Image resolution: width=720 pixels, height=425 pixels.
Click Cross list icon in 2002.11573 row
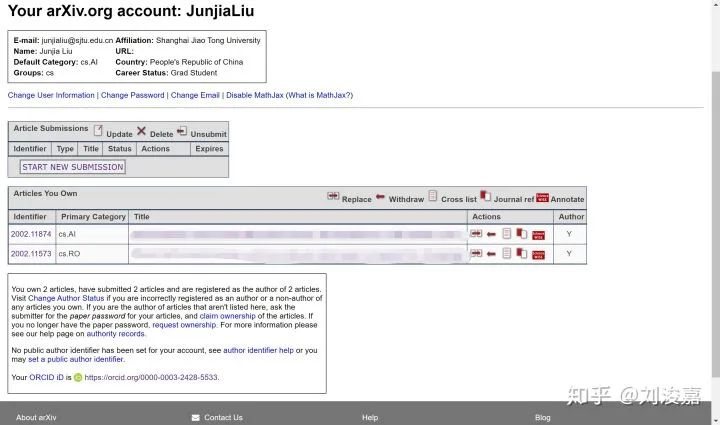coord(506,253)
